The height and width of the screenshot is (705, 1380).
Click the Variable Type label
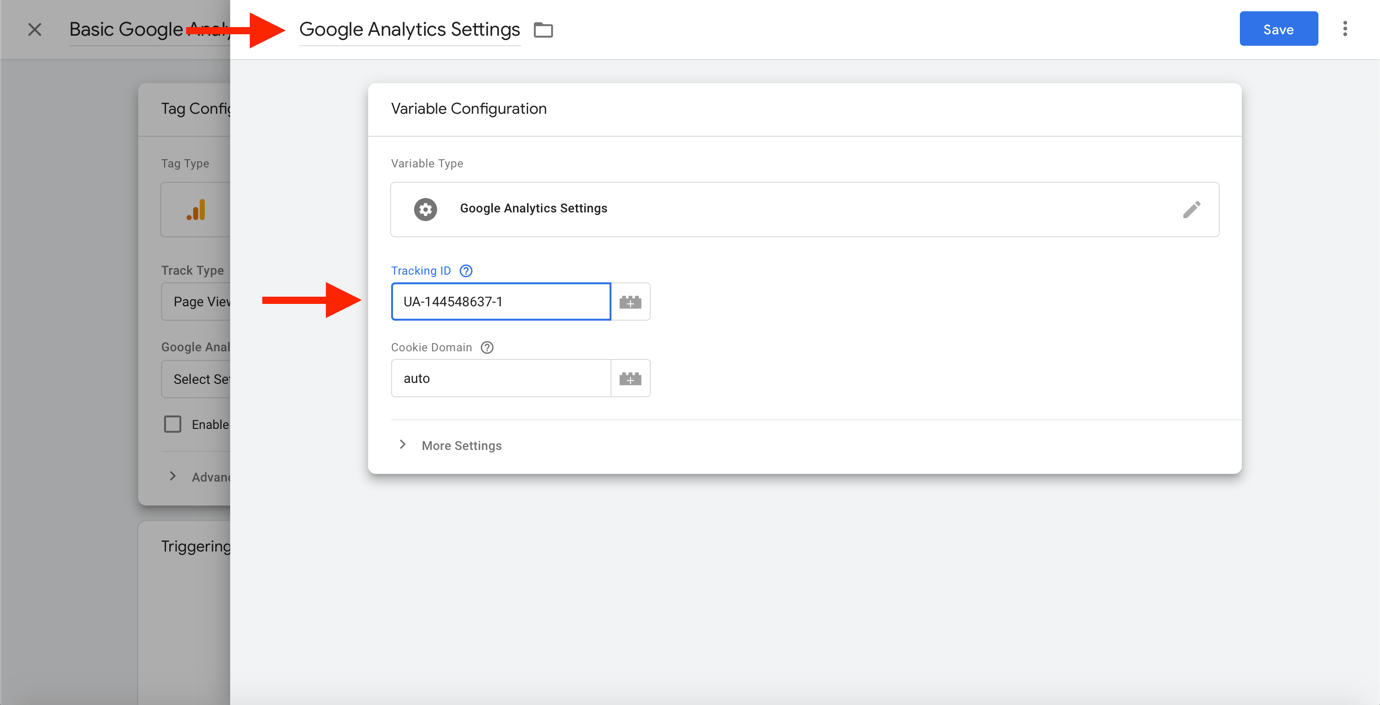pos(427,164)
